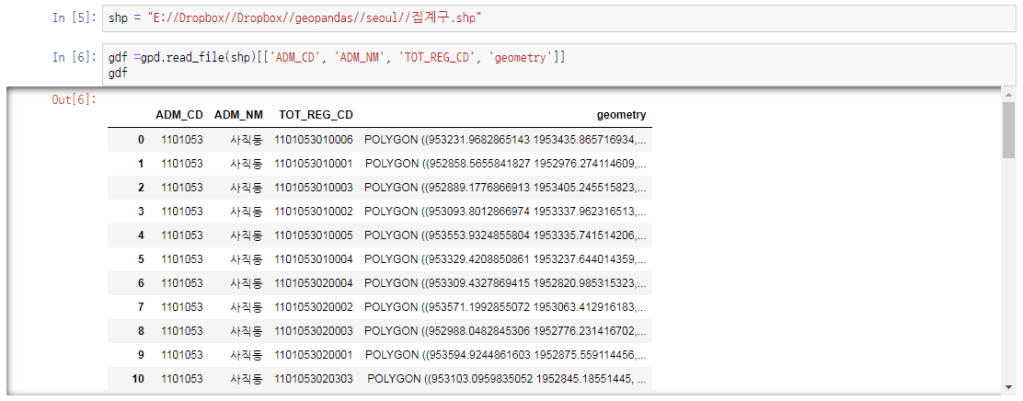Click the scrollbar down arrow in output
The height and width of the screenshot is (401, 1023).
(1008, 387)
